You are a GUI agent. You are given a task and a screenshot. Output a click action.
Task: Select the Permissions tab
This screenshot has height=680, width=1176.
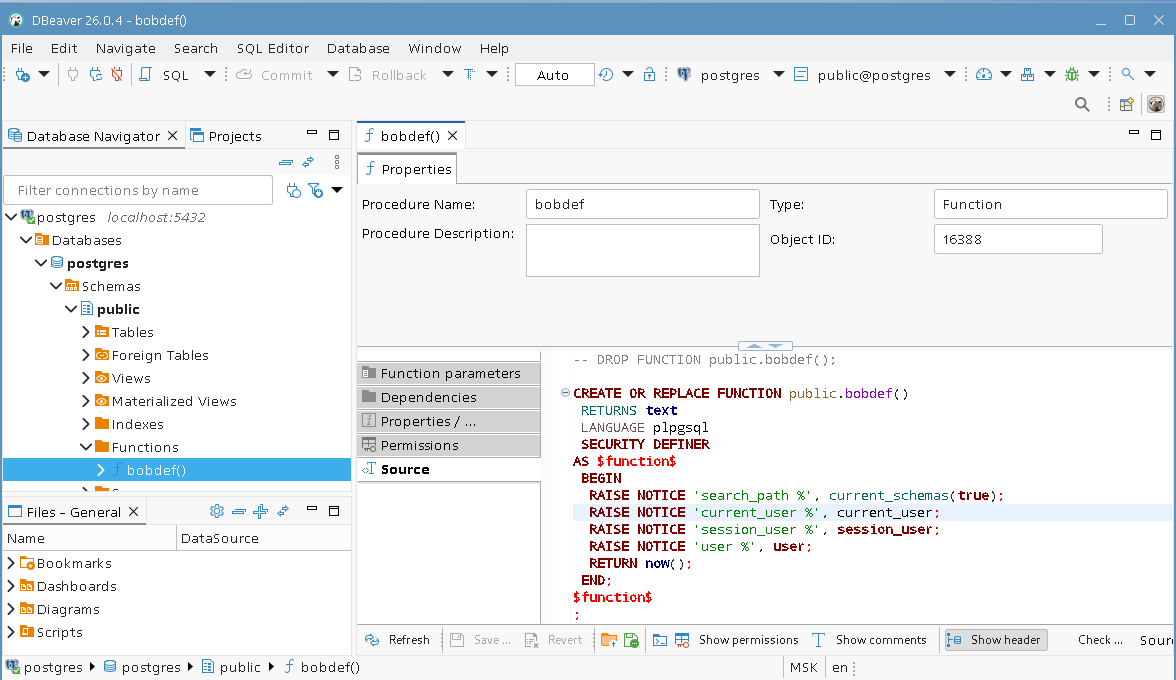pos(448,445)
